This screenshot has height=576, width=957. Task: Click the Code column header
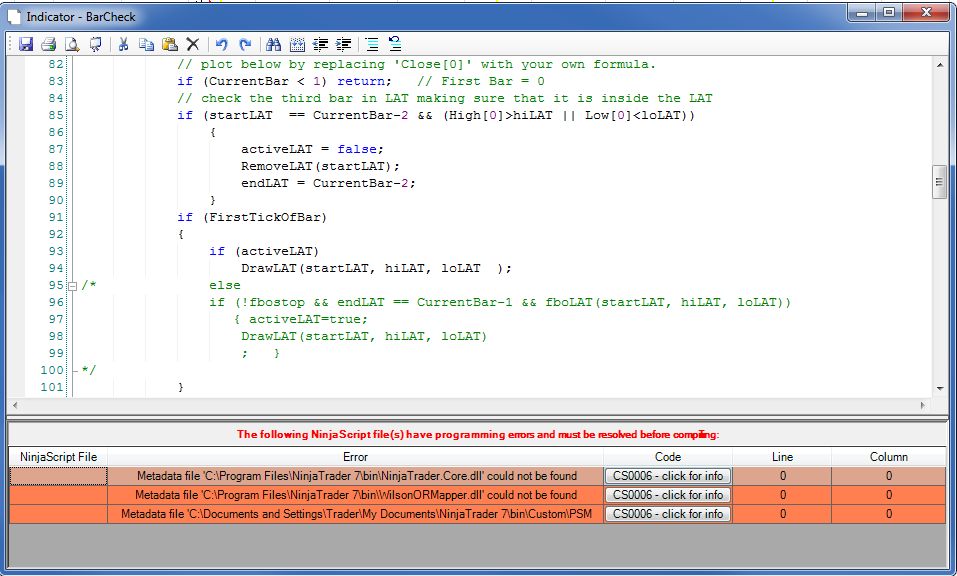pos(668,457)
